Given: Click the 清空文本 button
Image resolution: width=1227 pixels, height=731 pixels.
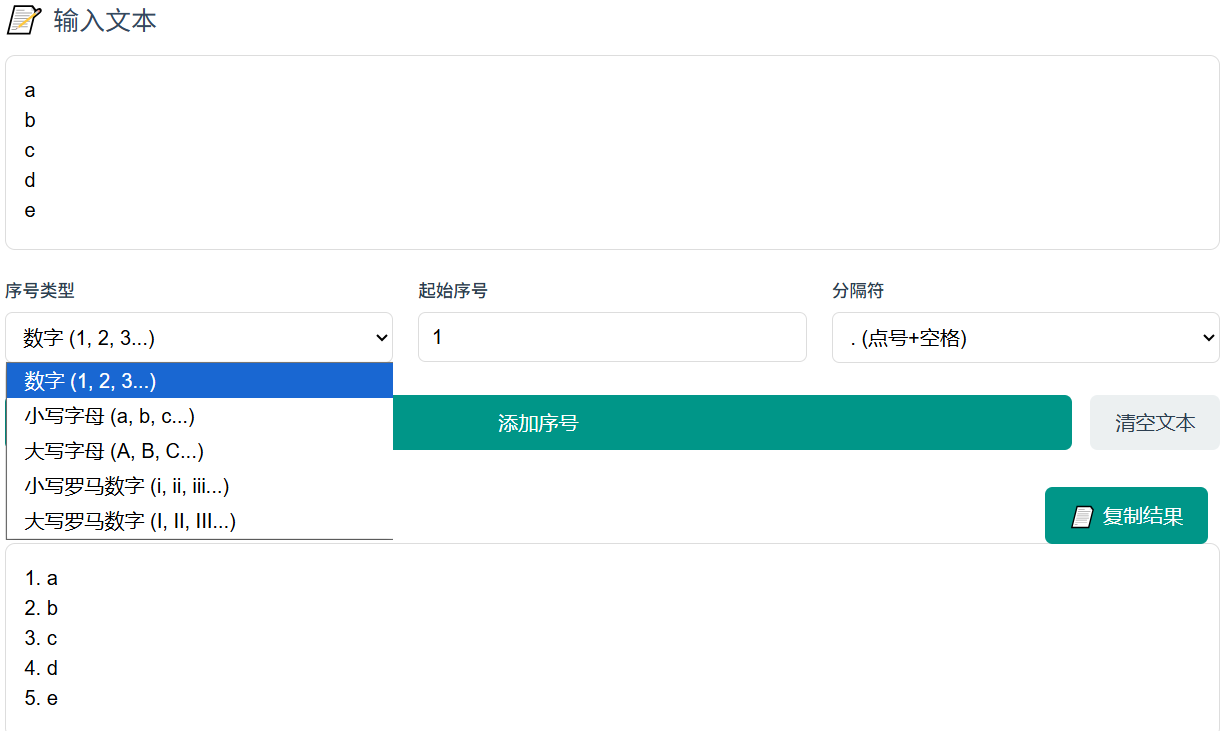Looking at the screenshot, I should tap(1154, 423).
